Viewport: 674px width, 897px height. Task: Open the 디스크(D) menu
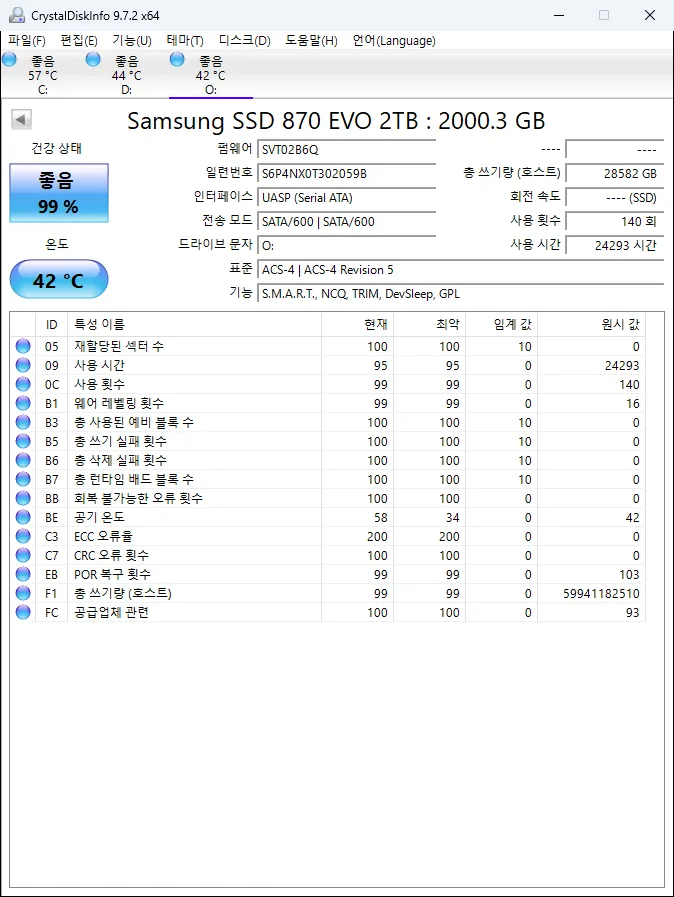tap(244, 41)
